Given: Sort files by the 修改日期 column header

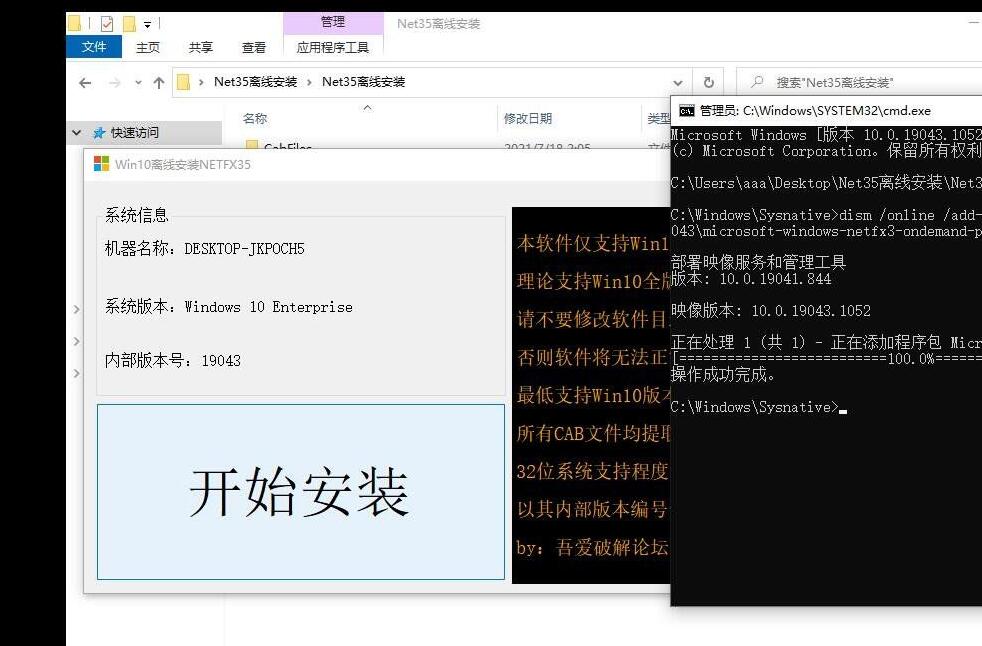Looking at the screenshot, I should (528, 118).
